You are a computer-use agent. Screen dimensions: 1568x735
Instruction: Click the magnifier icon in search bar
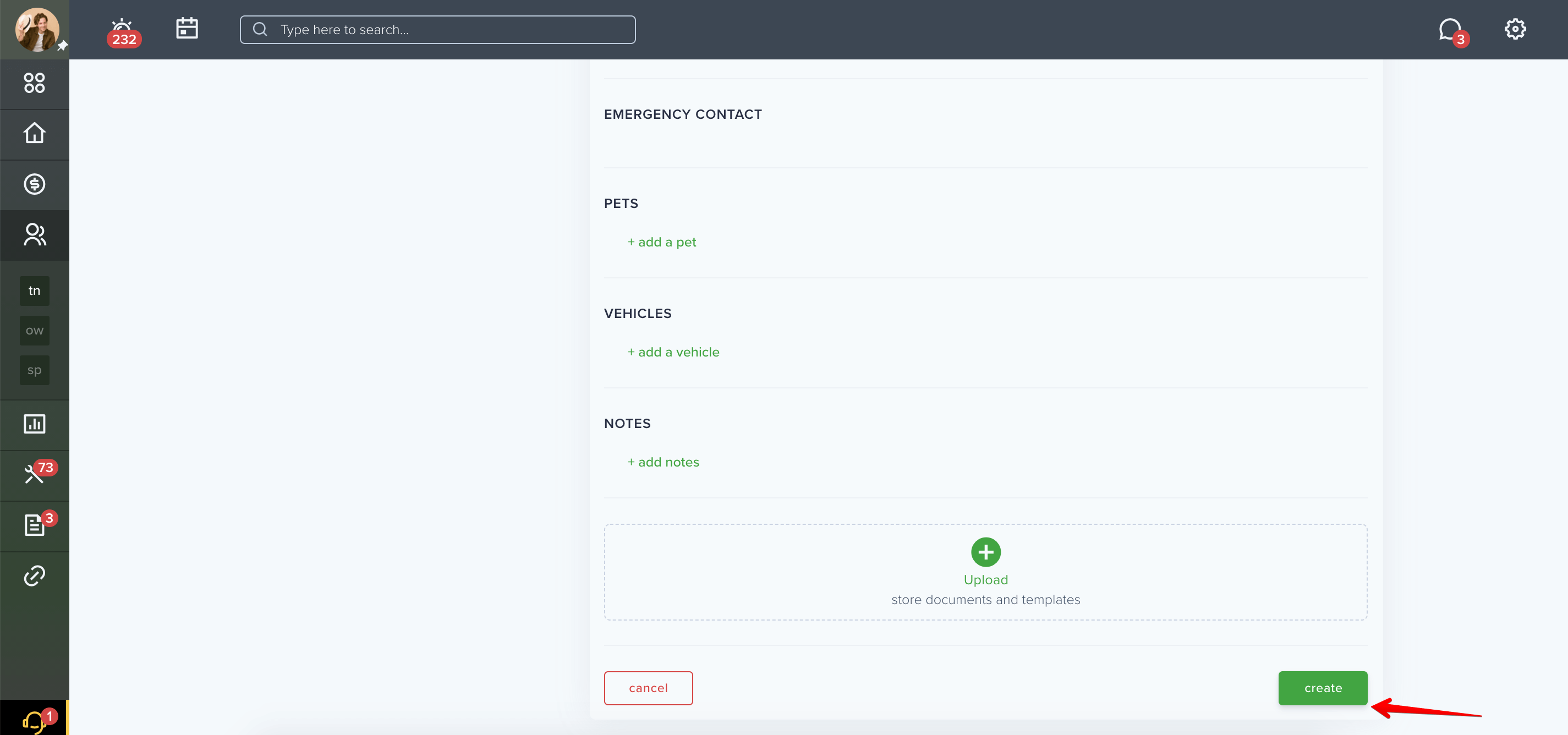[260, 29]
